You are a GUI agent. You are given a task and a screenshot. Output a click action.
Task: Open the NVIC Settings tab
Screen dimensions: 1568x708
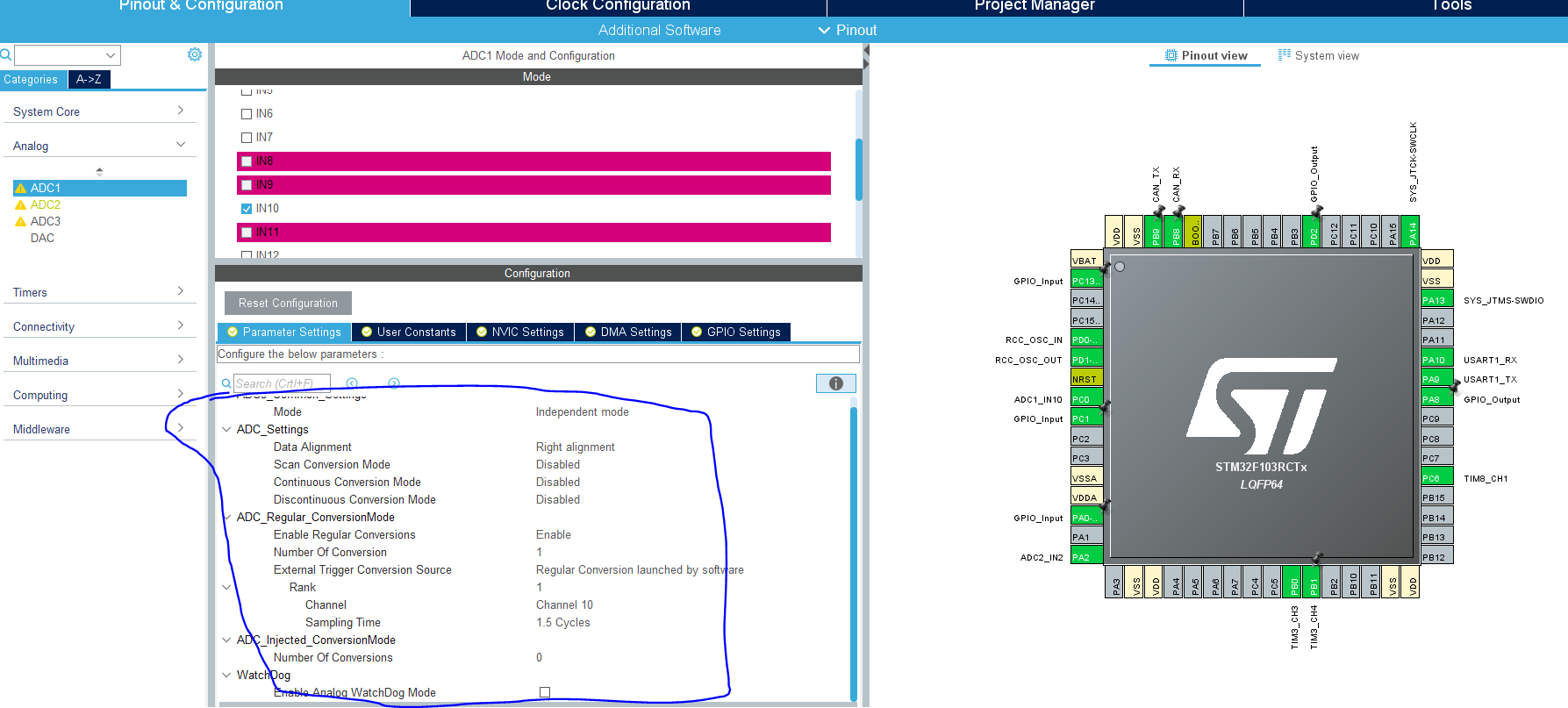[520, 332]
